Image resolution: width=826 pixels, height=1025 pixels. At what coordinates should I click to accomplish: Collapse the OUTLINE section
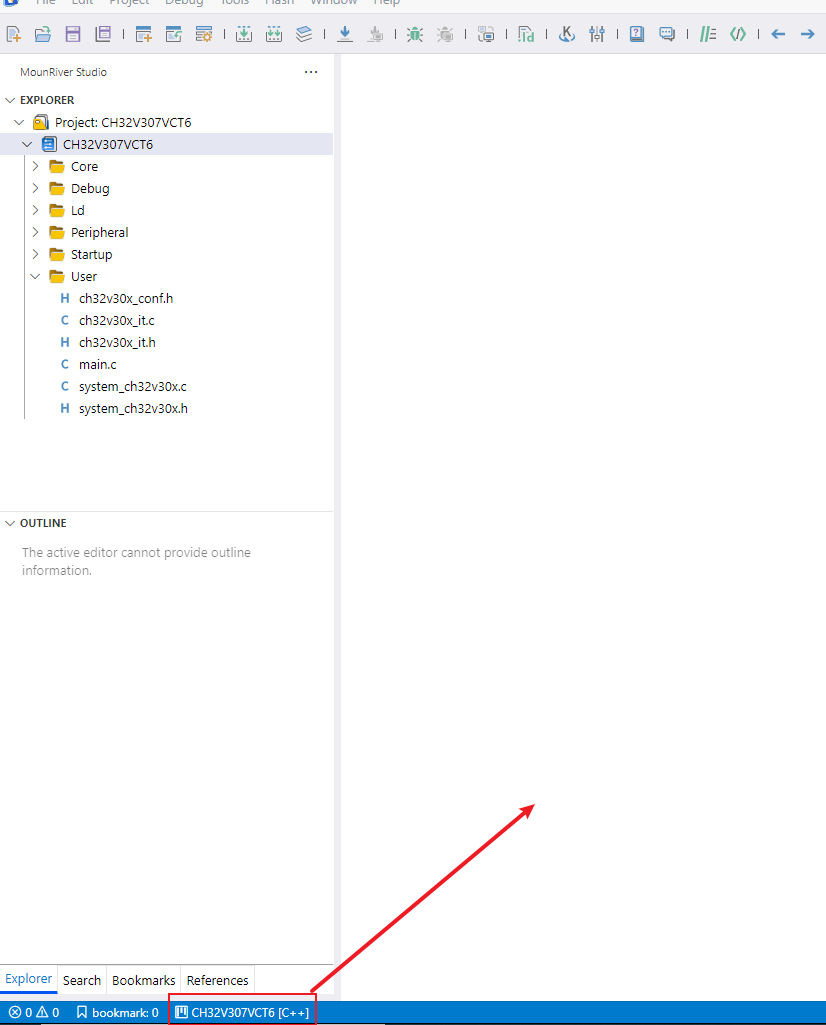[x=10, y=523]
